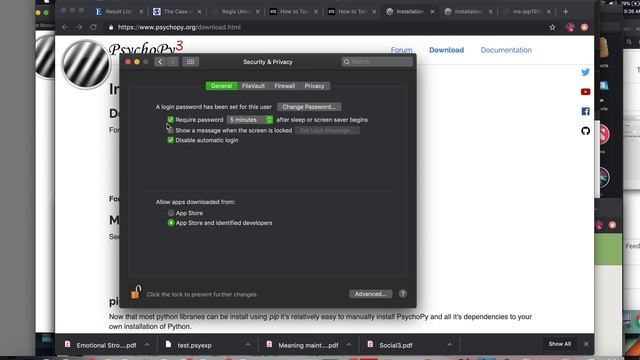
Task: Open PsychoPy GitHub link icon
Action: pyautogui.click(x=585, y=131)
